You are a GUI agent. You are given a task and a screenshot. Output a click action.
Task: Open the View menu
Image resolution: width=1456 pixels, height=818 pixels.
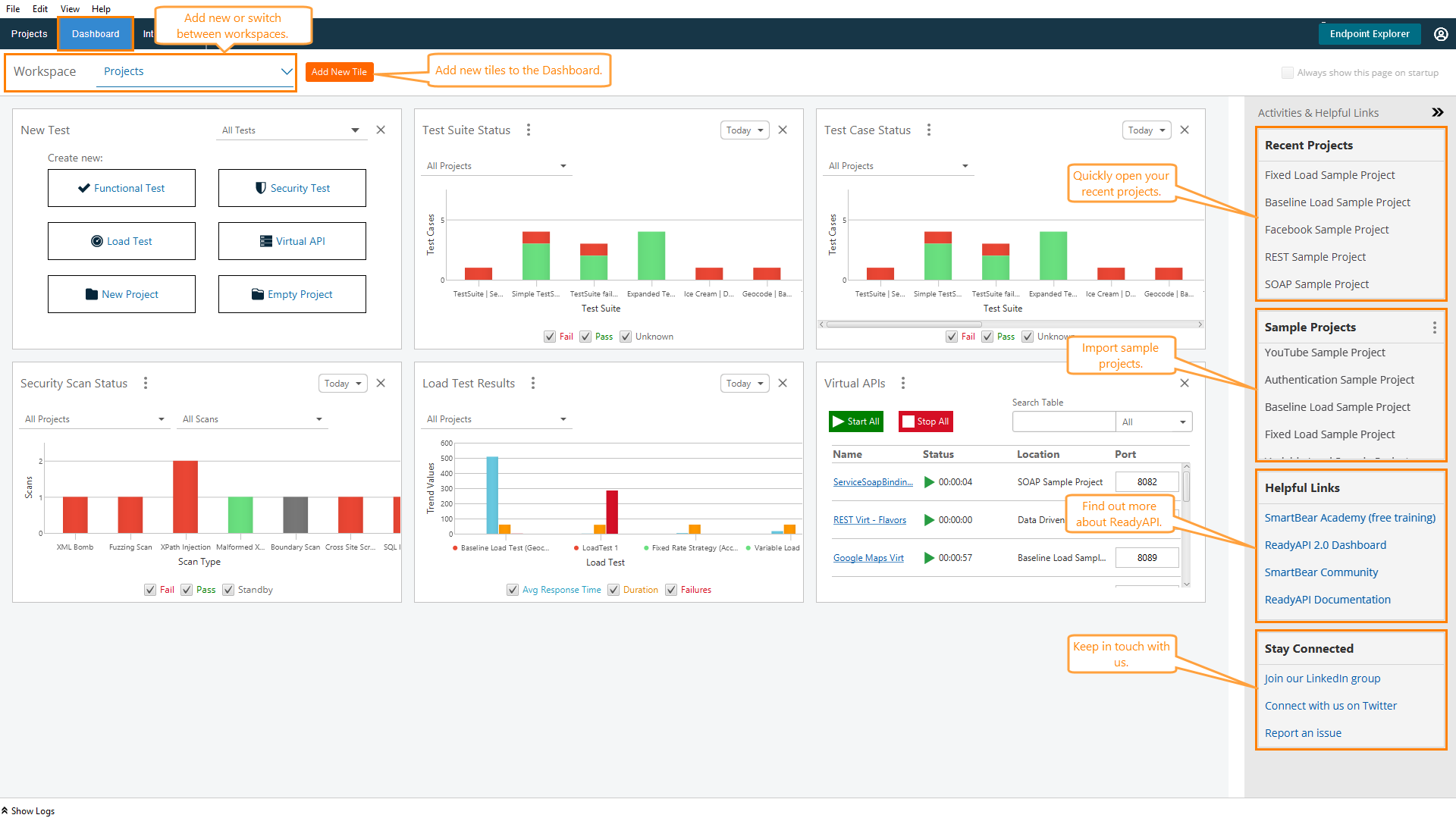tap(70, 8)
